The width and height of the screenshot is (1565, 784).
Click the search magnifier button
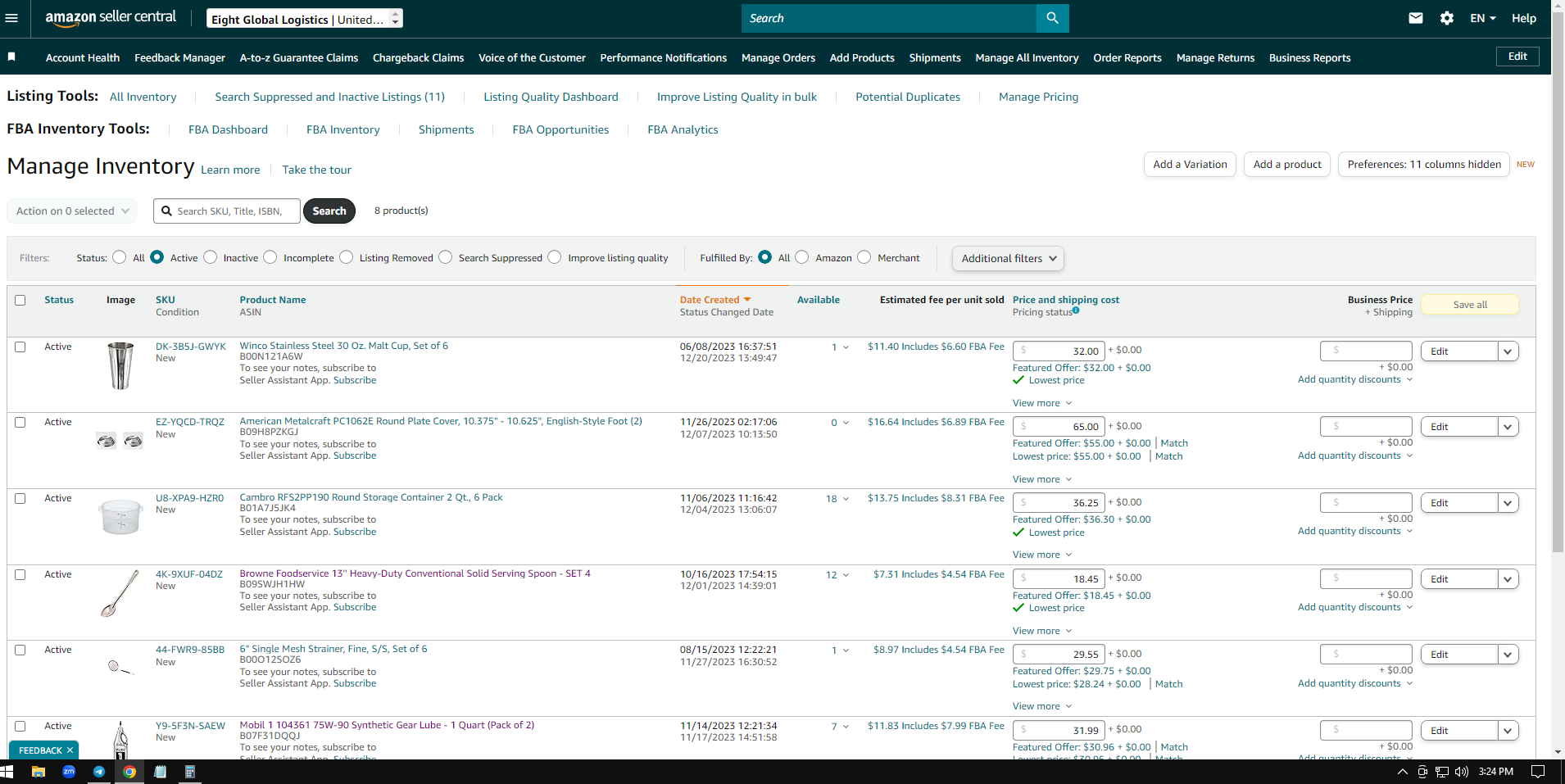pos(1052,18)
